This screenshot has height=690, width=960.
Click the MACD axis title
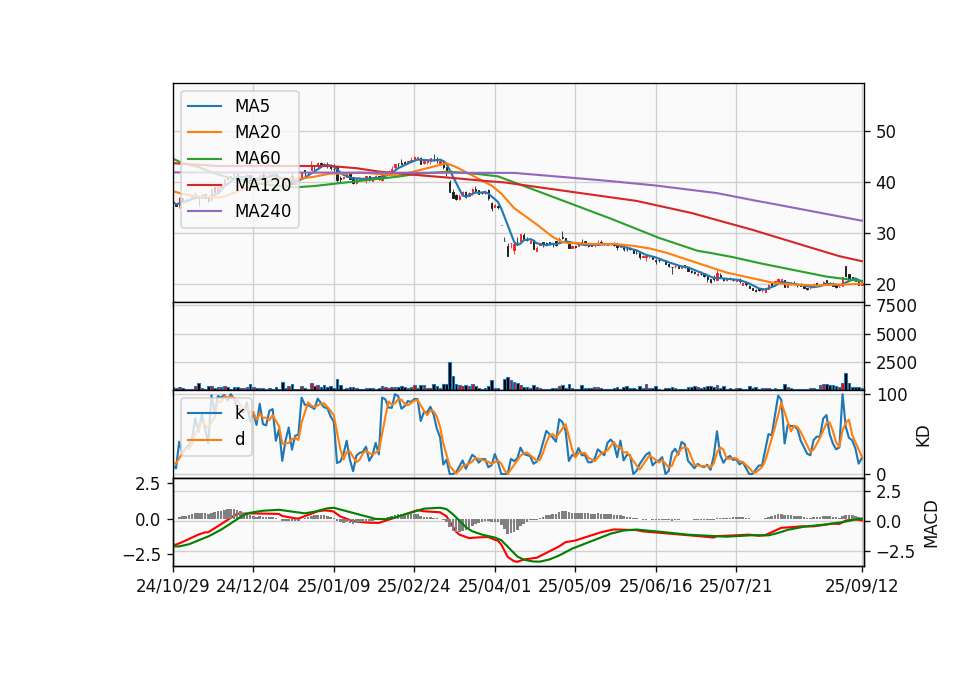point(931,524)
